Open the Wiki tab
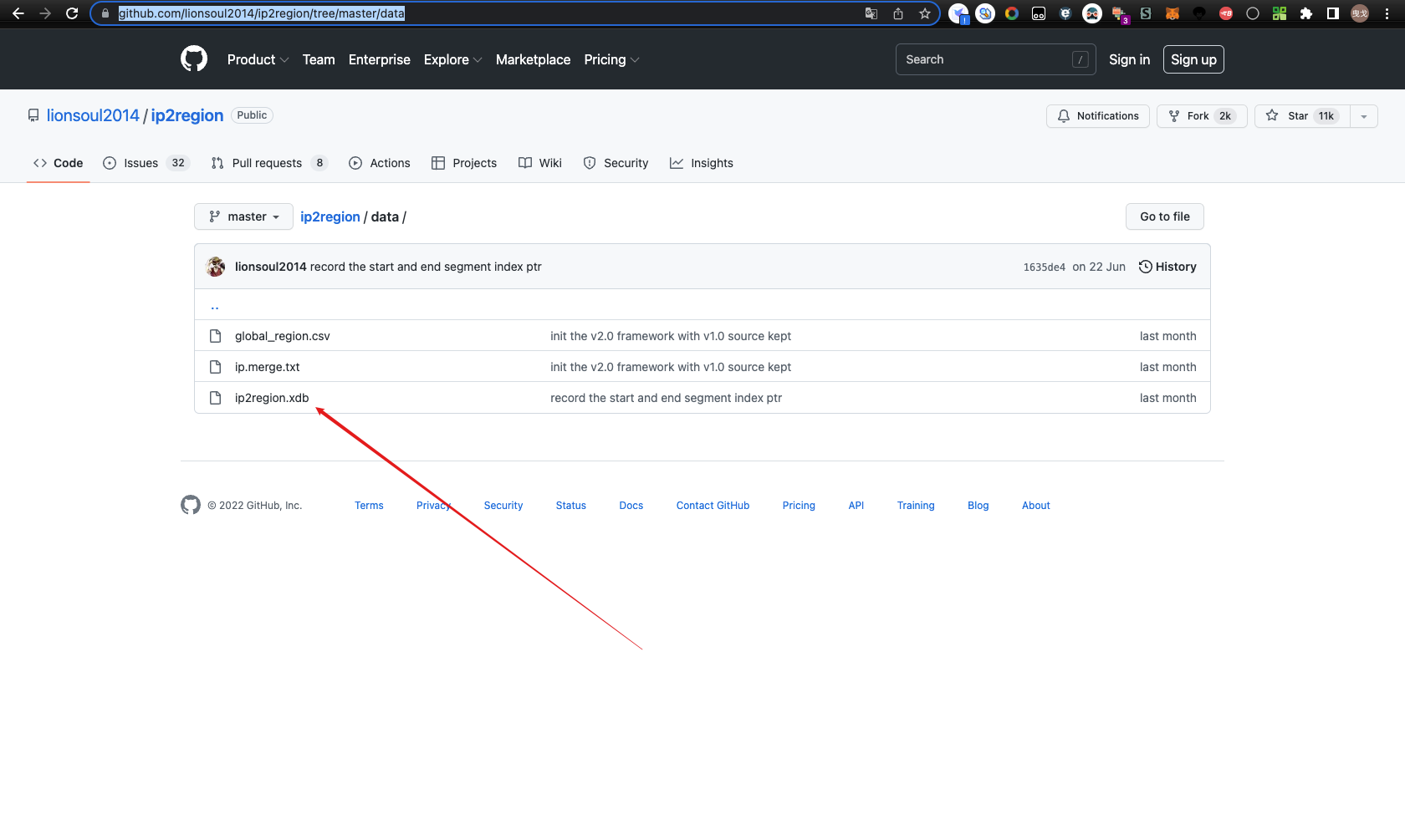 (x=540, y=163)
